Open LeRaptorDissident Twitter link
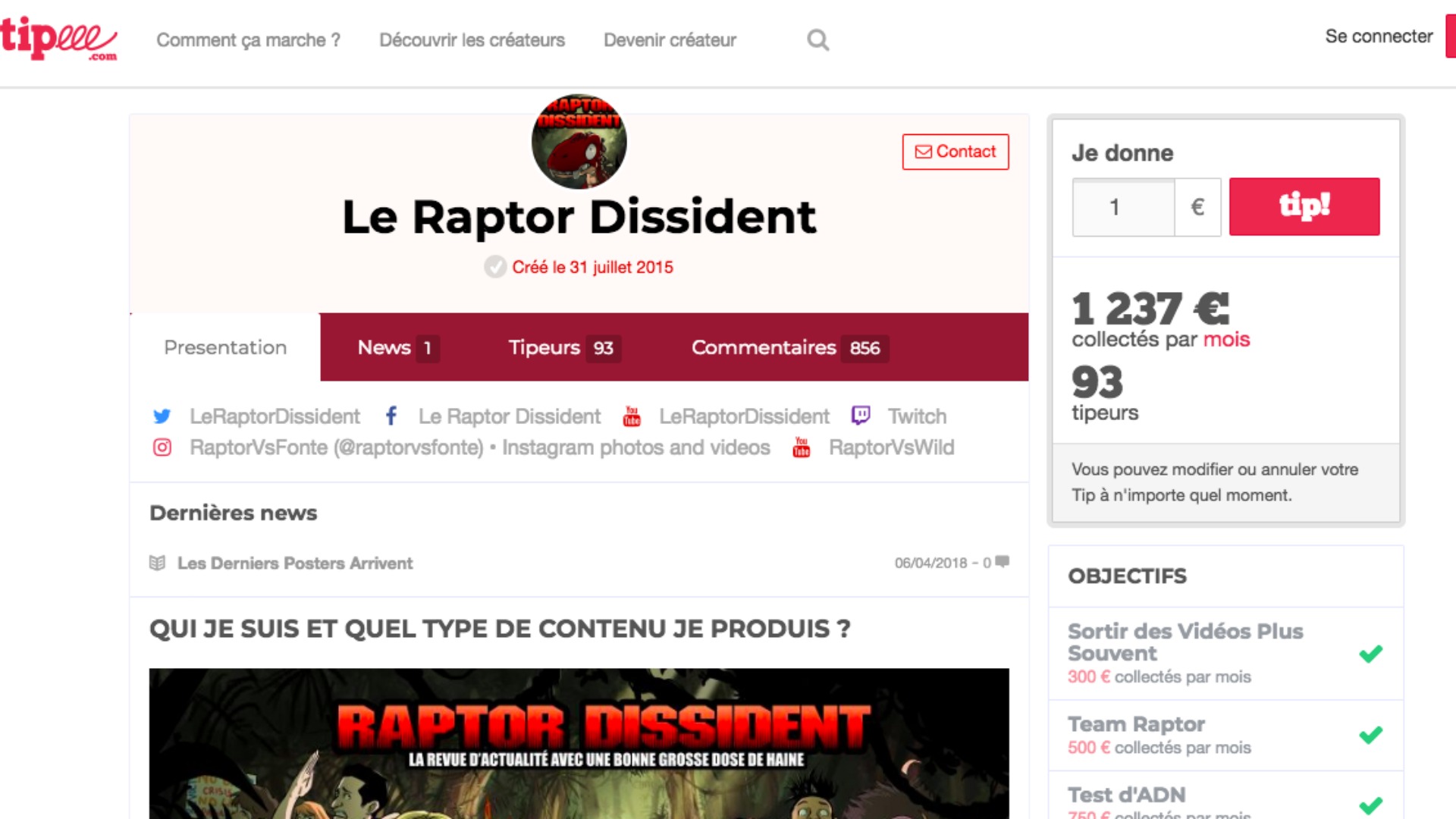1456x819 pixels. [275, 416]
